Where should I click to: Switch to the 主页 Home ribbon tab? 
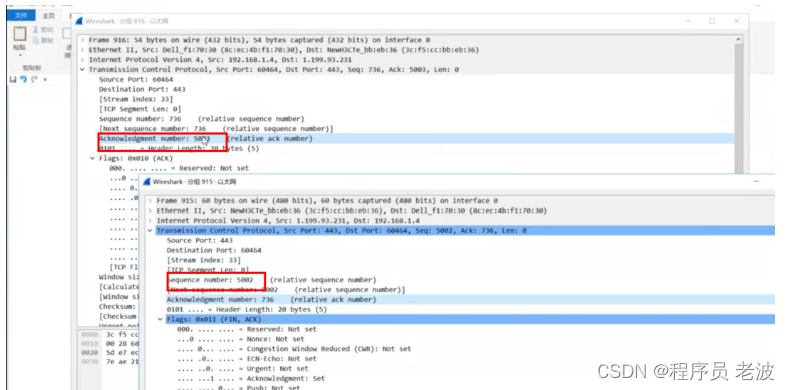(48, 16)
